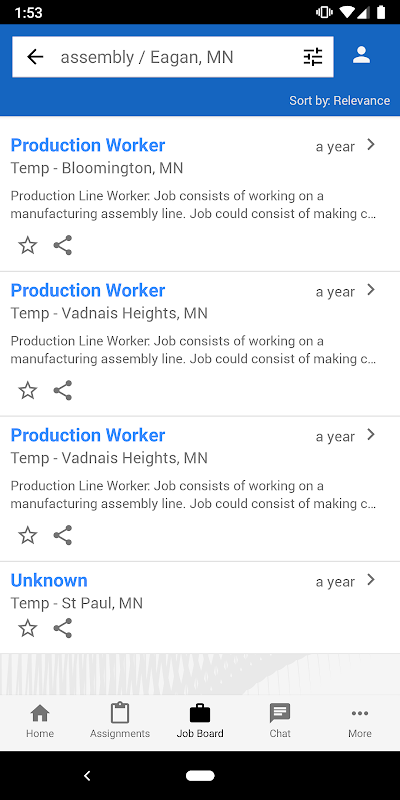Image resolution: width=400 pixels, height=800 pixels.
Task: Open the Unknown job title link
Action: click(x=49, y=580)
